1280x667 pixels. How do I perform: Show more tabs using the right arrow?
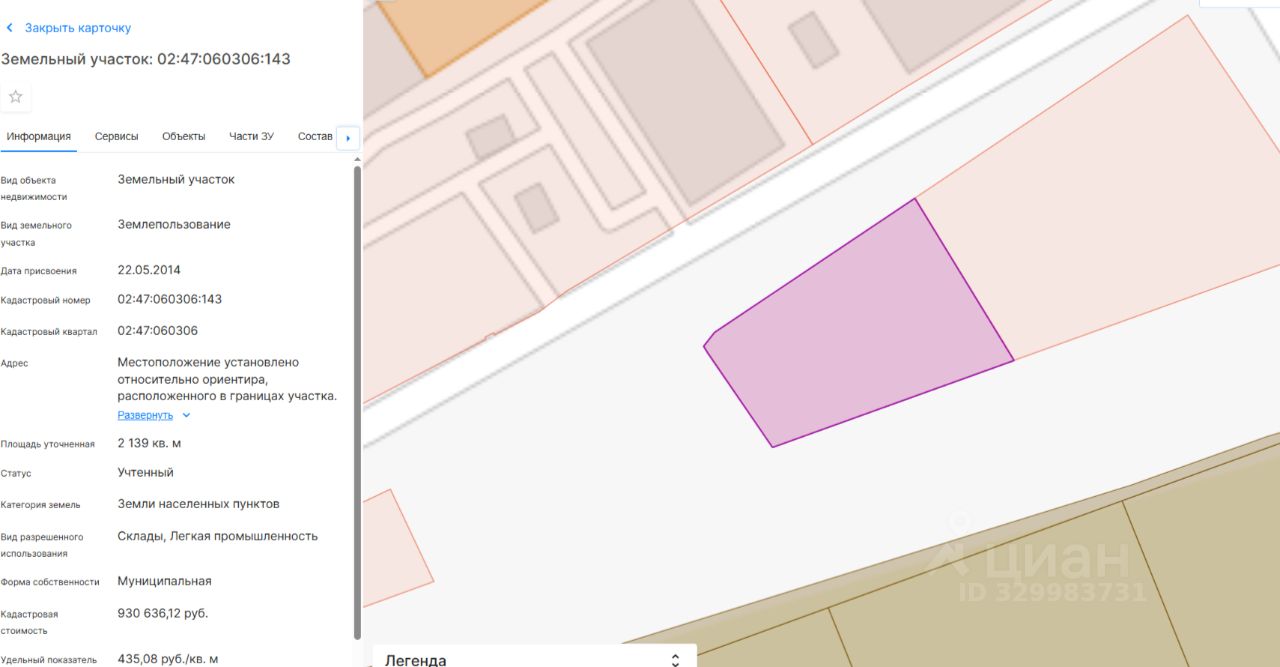click(x=348, y=138)
